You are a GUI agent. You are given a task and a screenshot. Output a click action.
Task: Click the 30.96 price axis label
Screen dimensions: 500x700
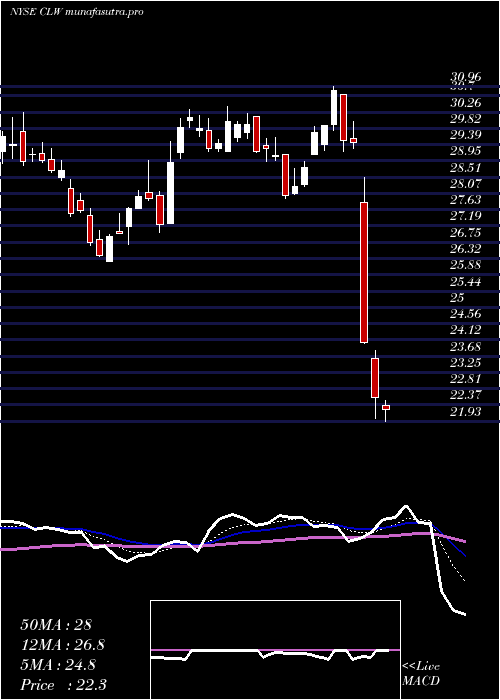point(466,77)
